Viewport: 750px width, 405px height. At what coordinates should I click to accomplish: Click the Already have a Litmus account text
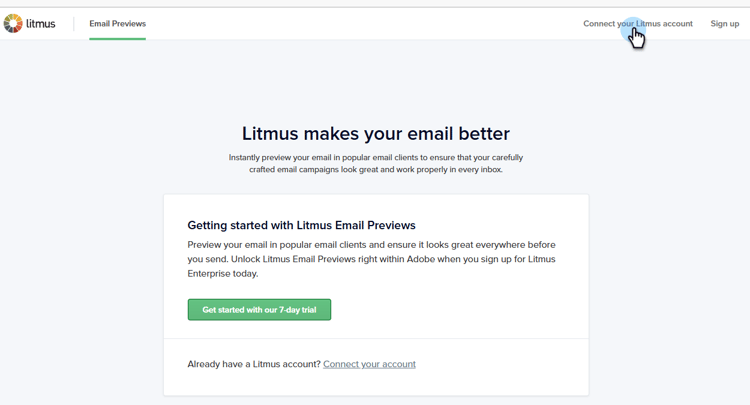[254, 364]
